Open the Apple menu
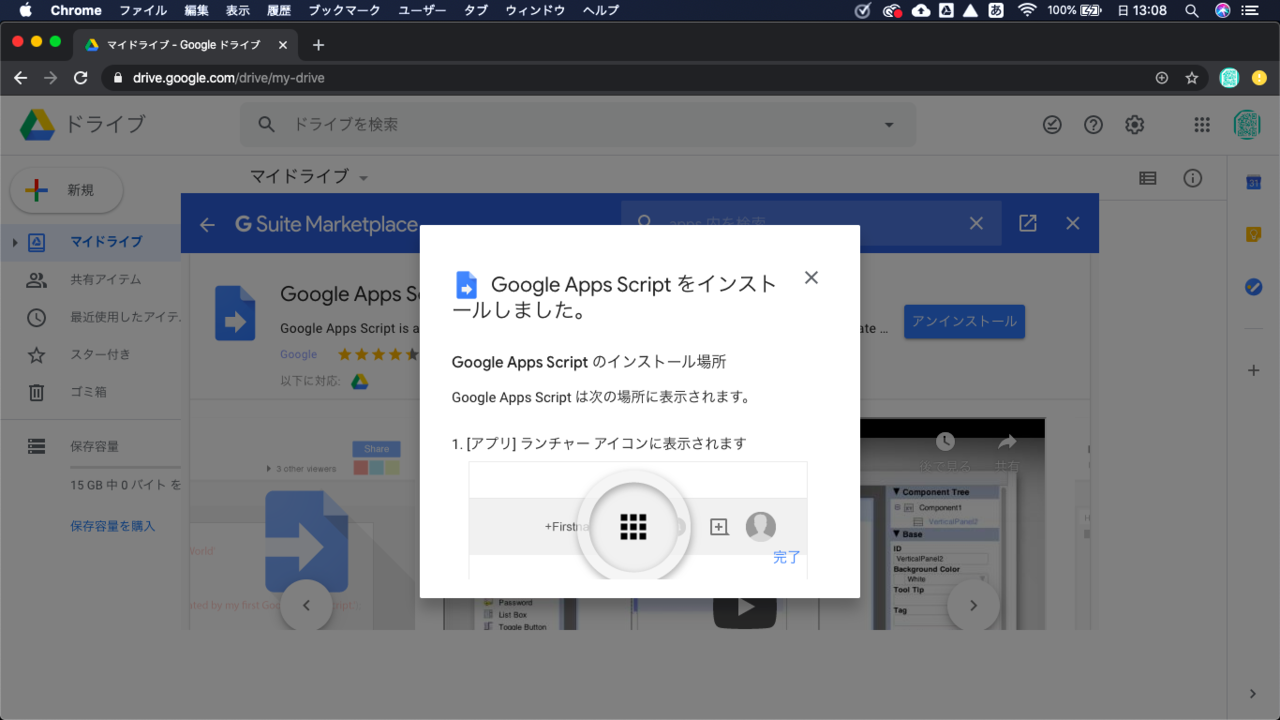Viewport: 1280px width, 720px height. point(25,10)
